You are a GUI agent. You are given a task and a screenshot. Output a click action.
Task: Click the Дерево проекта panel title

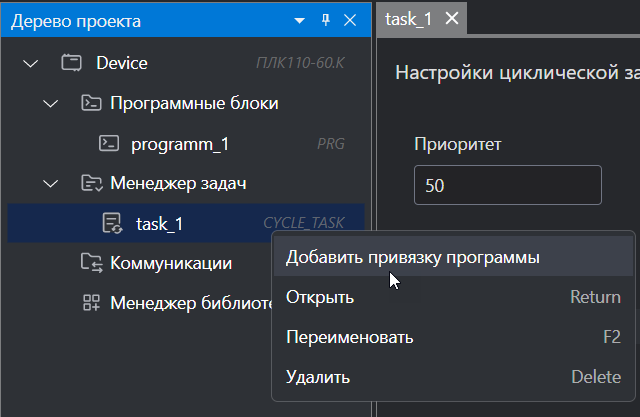76,21
